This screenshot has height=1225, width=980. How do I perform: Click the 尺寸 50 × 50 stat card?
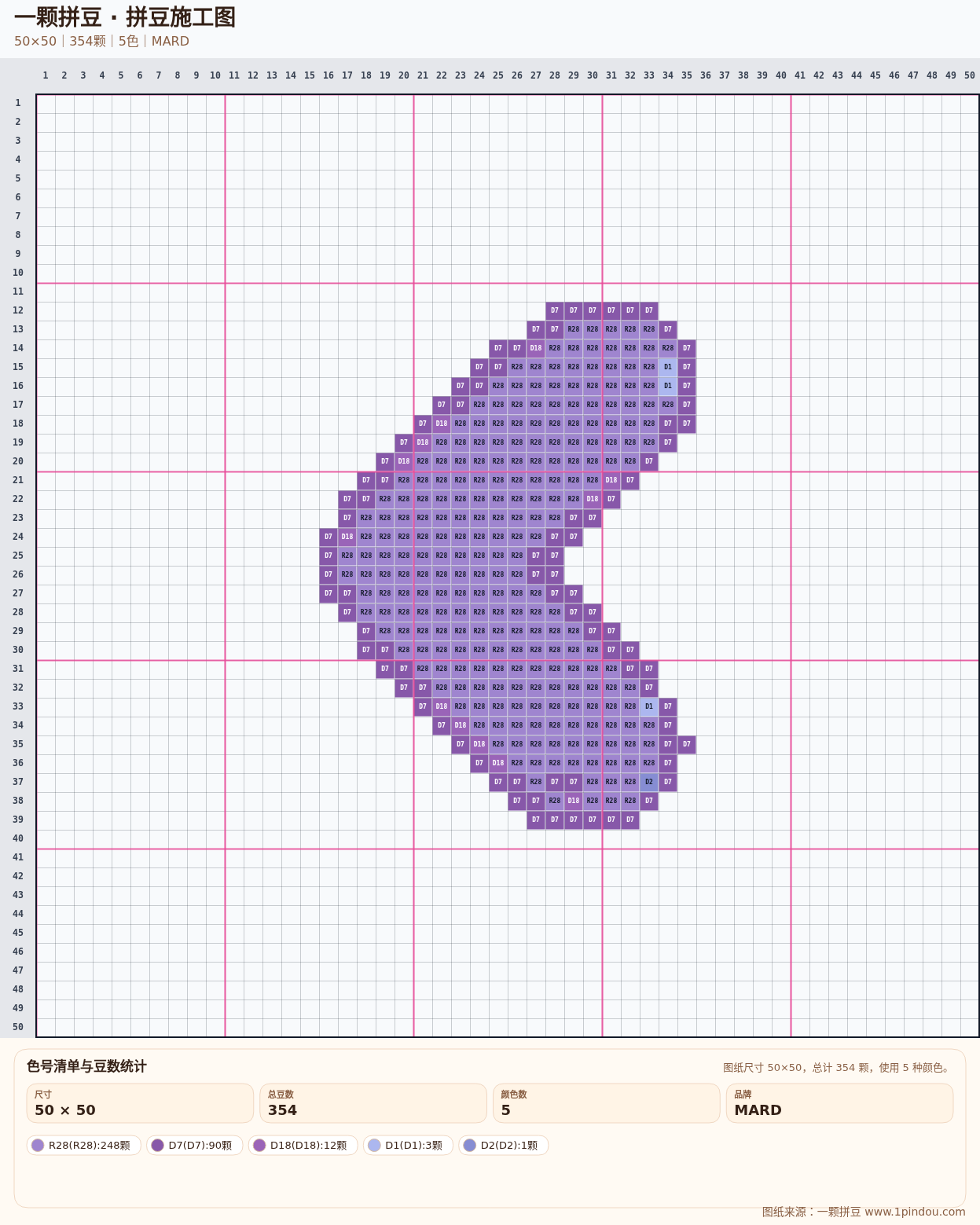pyautogui.click(x=140, y=1103)
